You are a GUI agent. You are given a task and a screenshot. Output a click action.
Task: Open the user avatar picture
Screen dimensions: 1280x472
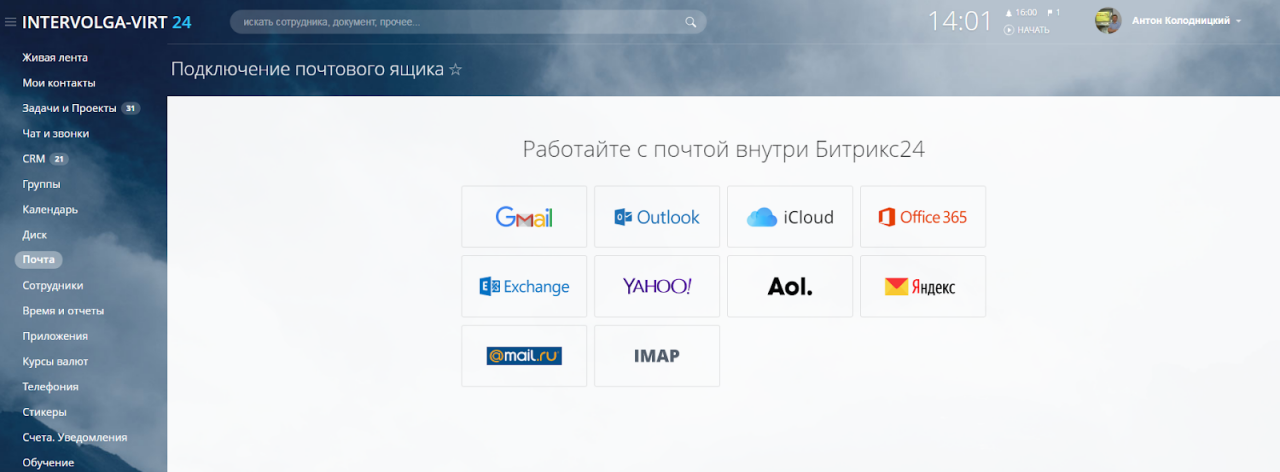(x=1108, y=21)
